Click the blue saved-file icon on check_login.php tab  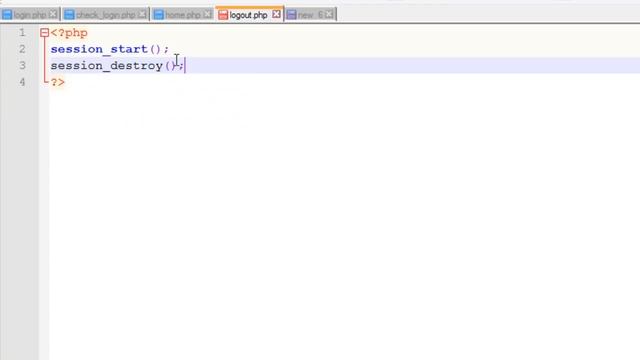click(69, 15)
